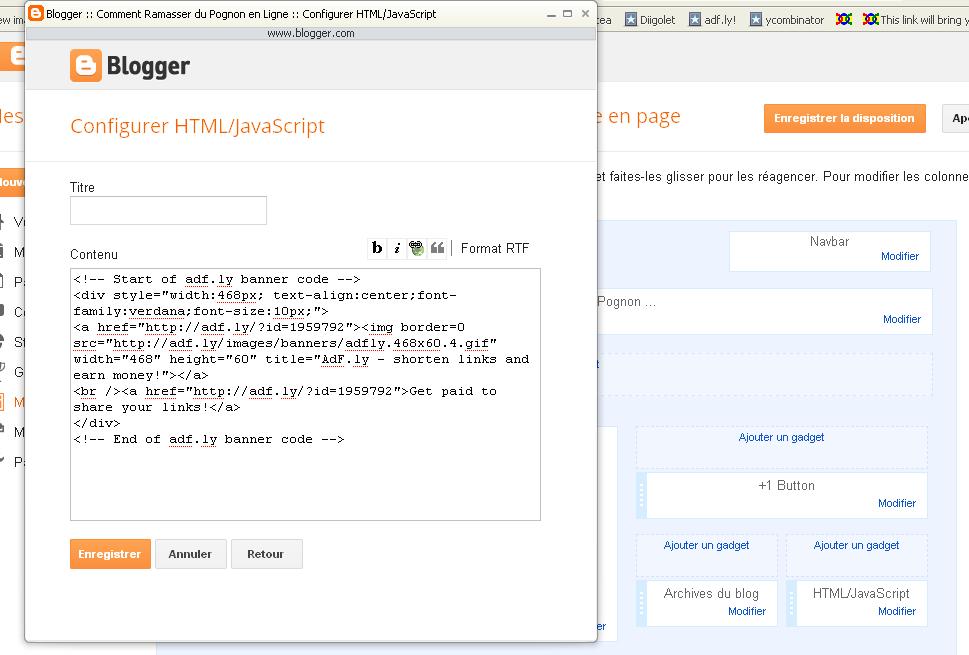Click Modifier under the Navbar gadget
This screenshot has width=969, height=655.
point(900,256)
